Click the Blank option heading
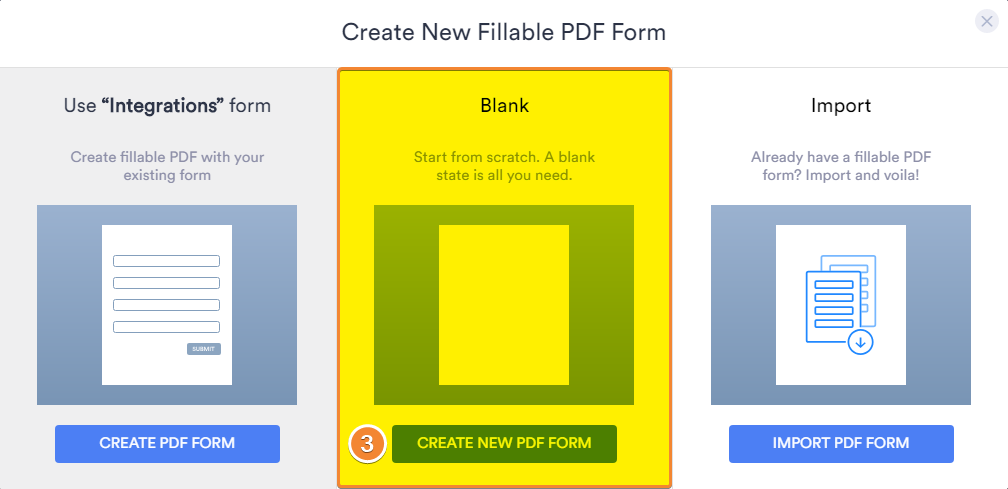The height and width of the screenshot is (489, 1008). click(x=505, y=105)
